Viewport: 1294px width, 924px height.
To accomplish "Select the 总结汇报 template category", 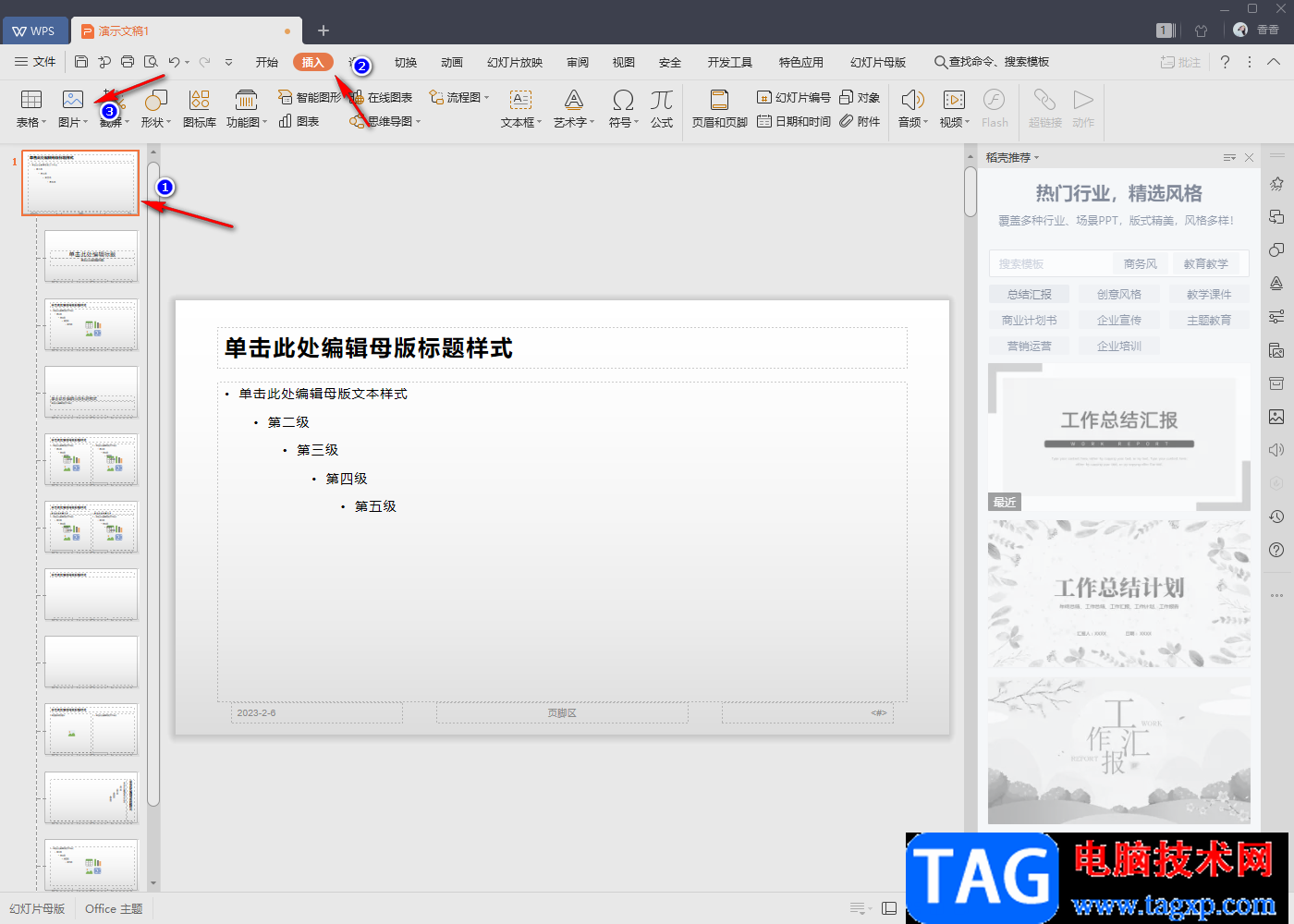I will [x=1029, y=294].
